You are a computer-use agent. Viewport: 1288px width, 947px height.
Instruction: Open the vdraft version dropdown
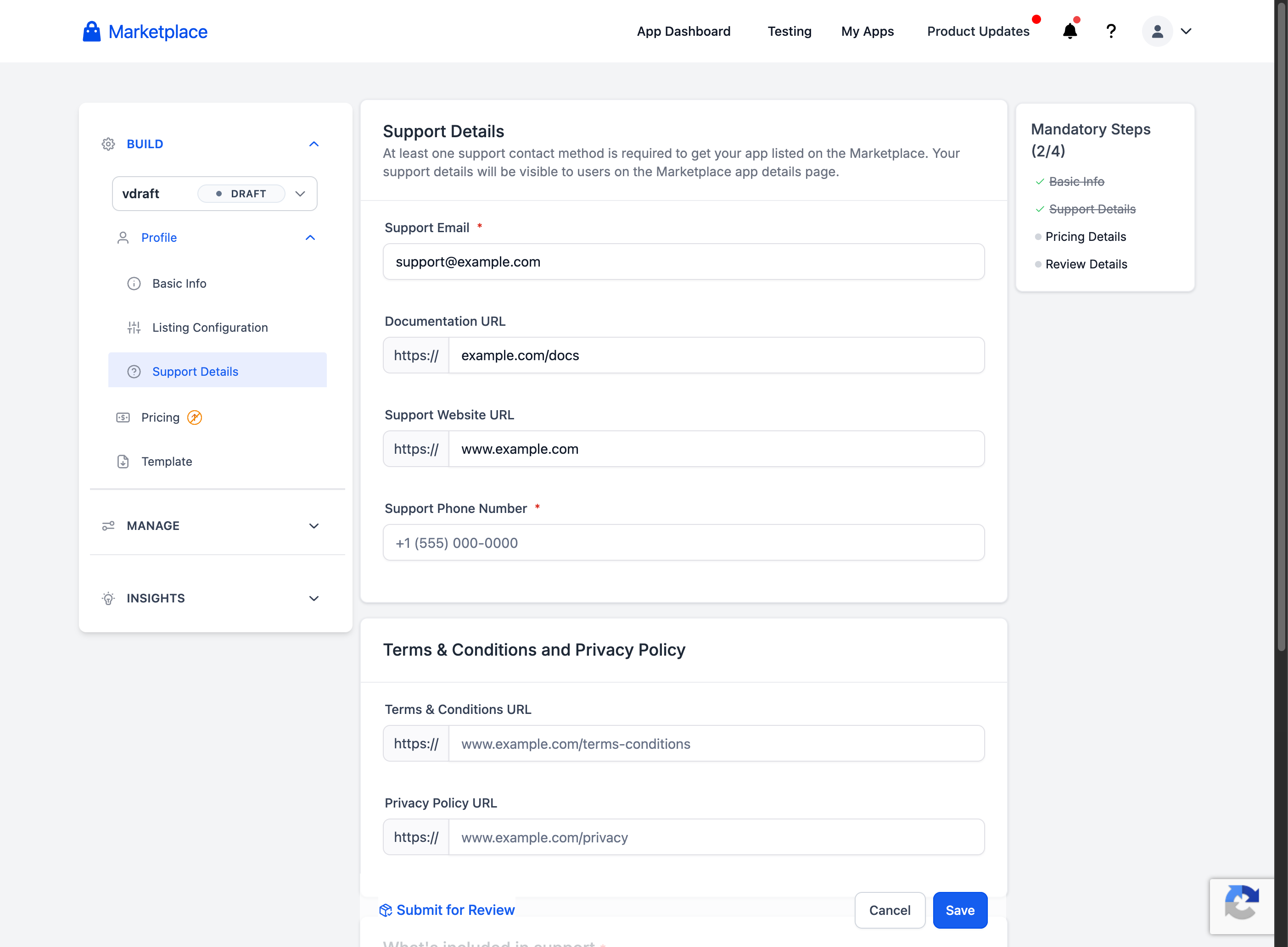[x=300, y=194]
